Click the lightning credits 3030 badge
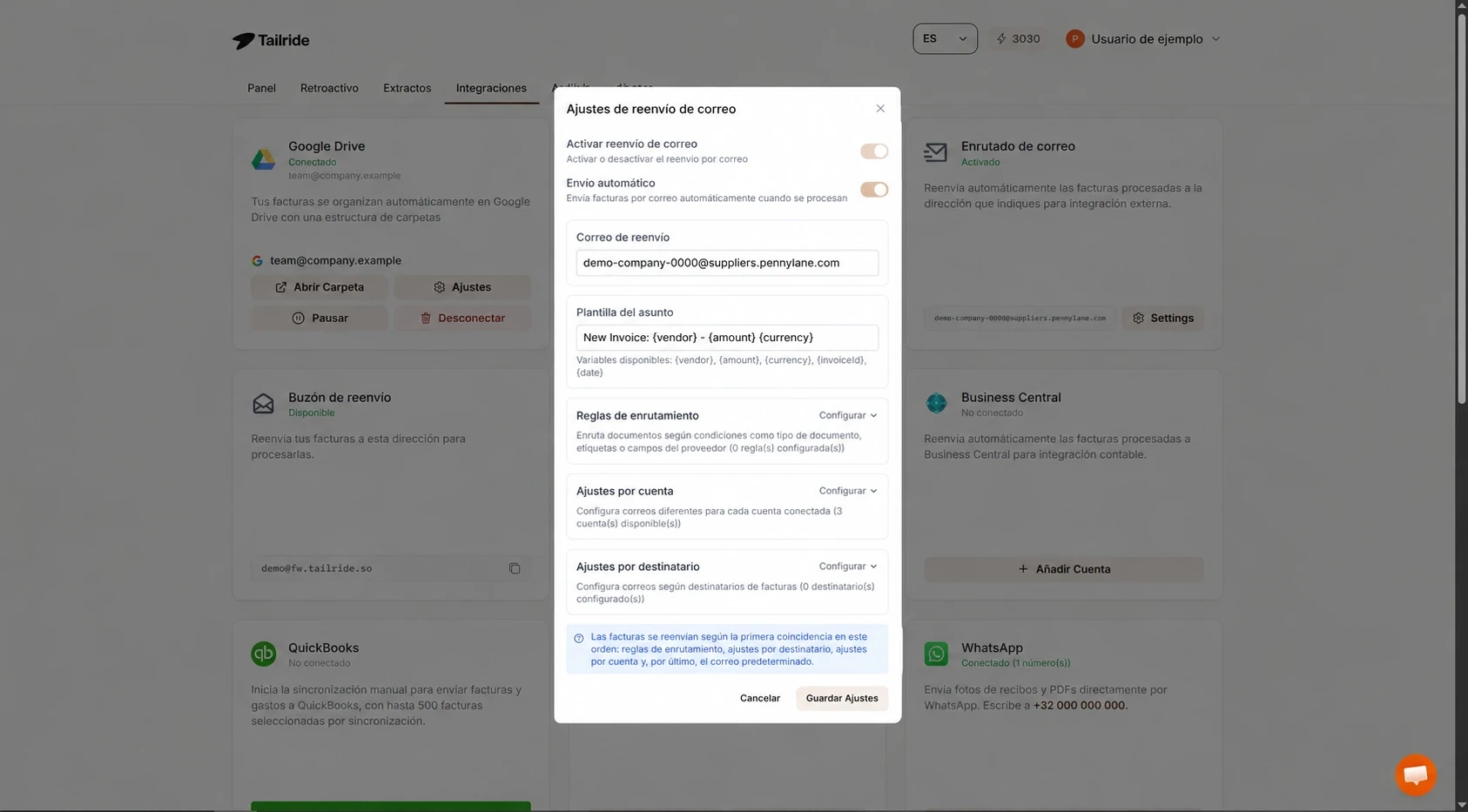This screenshot has width=1468, height=812. click(x=1018, y=39)
